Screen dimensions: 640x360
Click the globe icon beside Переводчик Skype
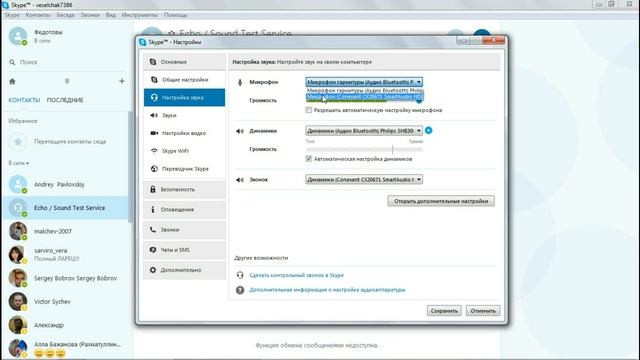point(154,169)
